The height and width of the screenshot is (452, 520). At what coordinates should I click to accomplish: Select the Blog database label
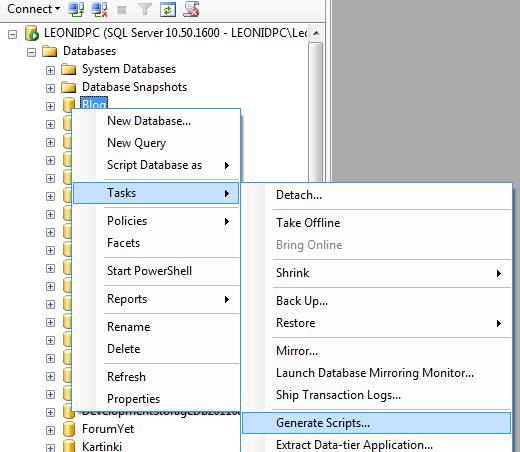click(x=94, y=103)
